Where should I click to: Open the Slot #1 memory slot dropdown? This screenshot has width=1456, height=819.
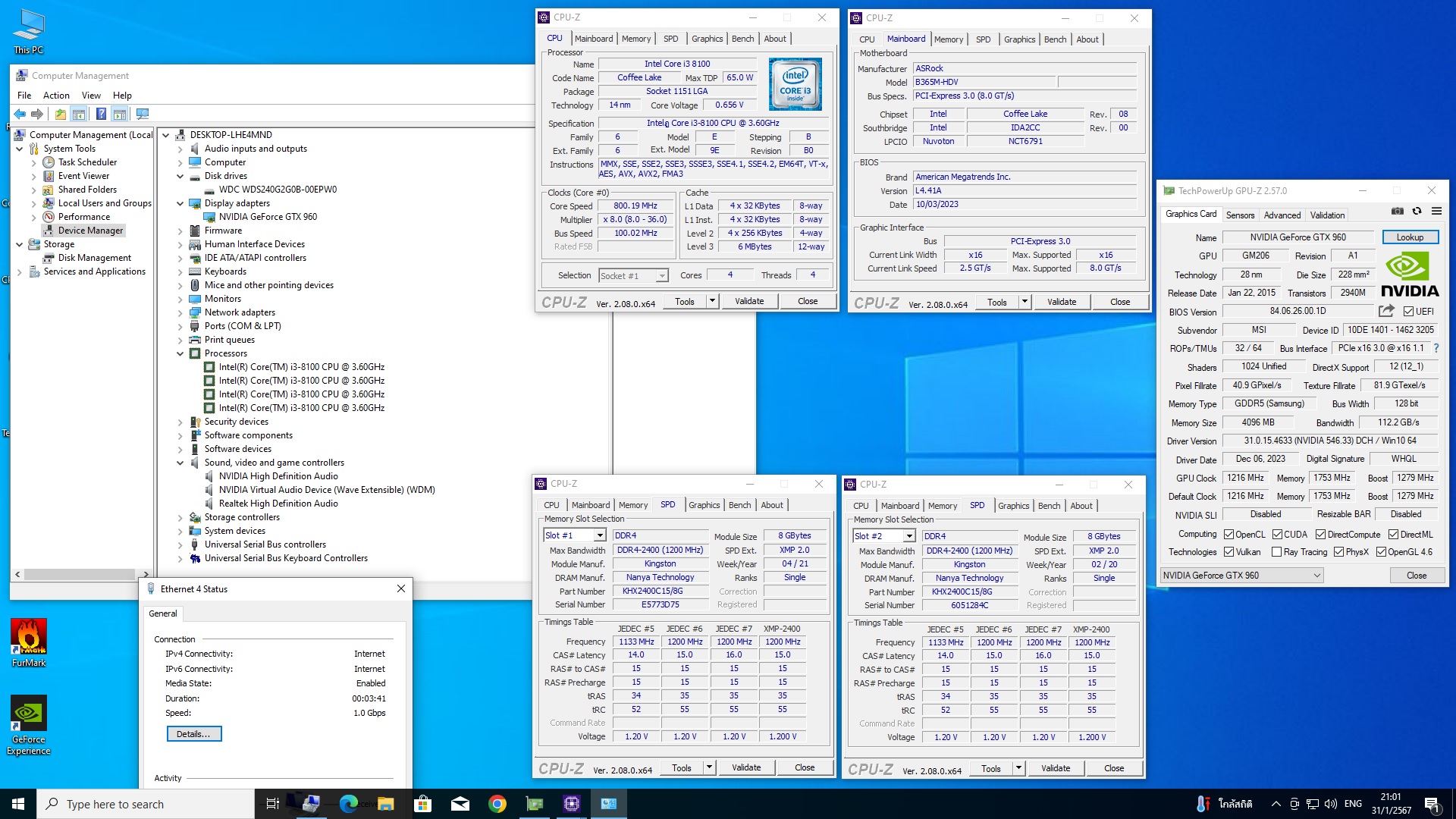point(599,535)
